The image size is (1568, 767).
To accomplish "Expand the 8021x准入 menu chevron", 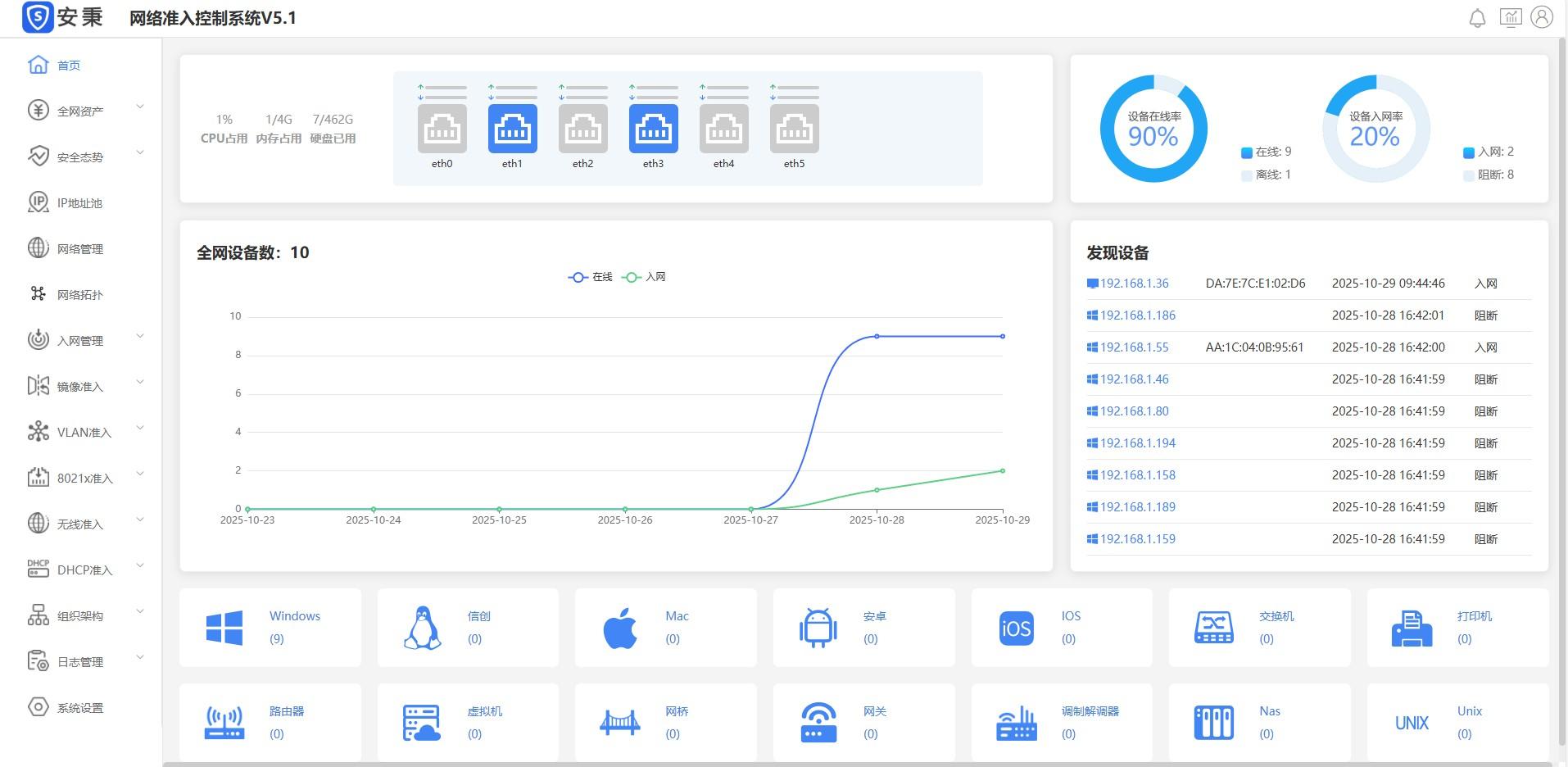I will click(x=140, y=474).
